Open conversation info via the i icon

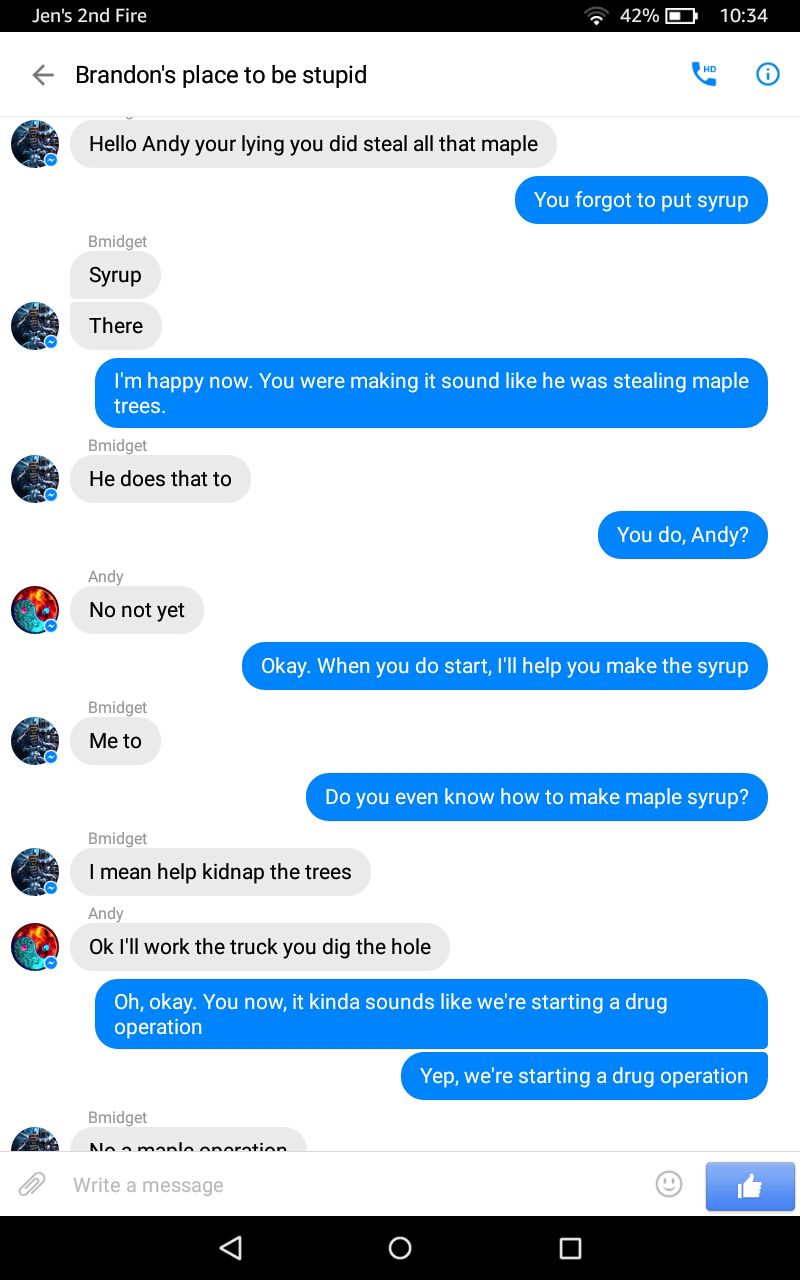[767, 74]
